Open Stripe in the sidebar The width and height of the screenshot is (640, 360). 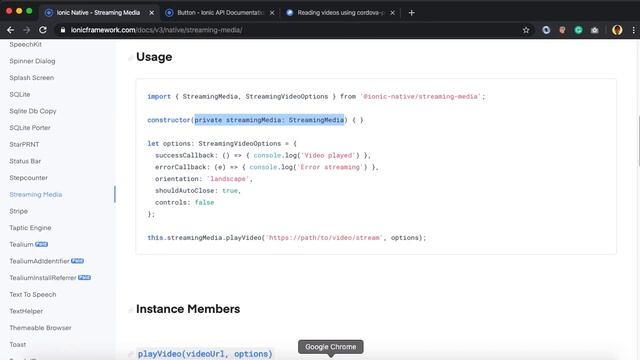coord(18,211)
